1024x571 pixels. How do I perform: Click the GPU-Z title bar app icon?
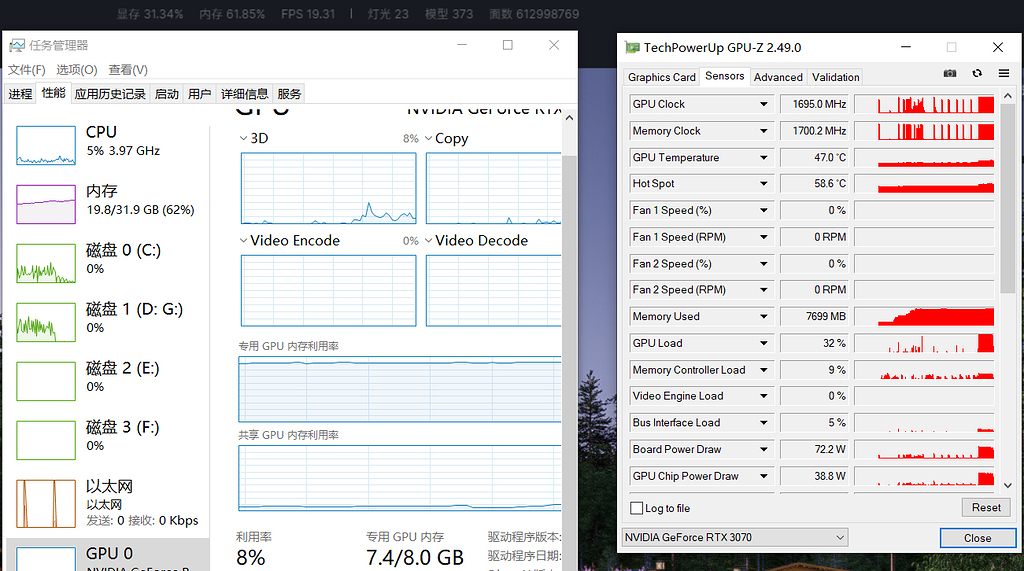click(632, 47)
